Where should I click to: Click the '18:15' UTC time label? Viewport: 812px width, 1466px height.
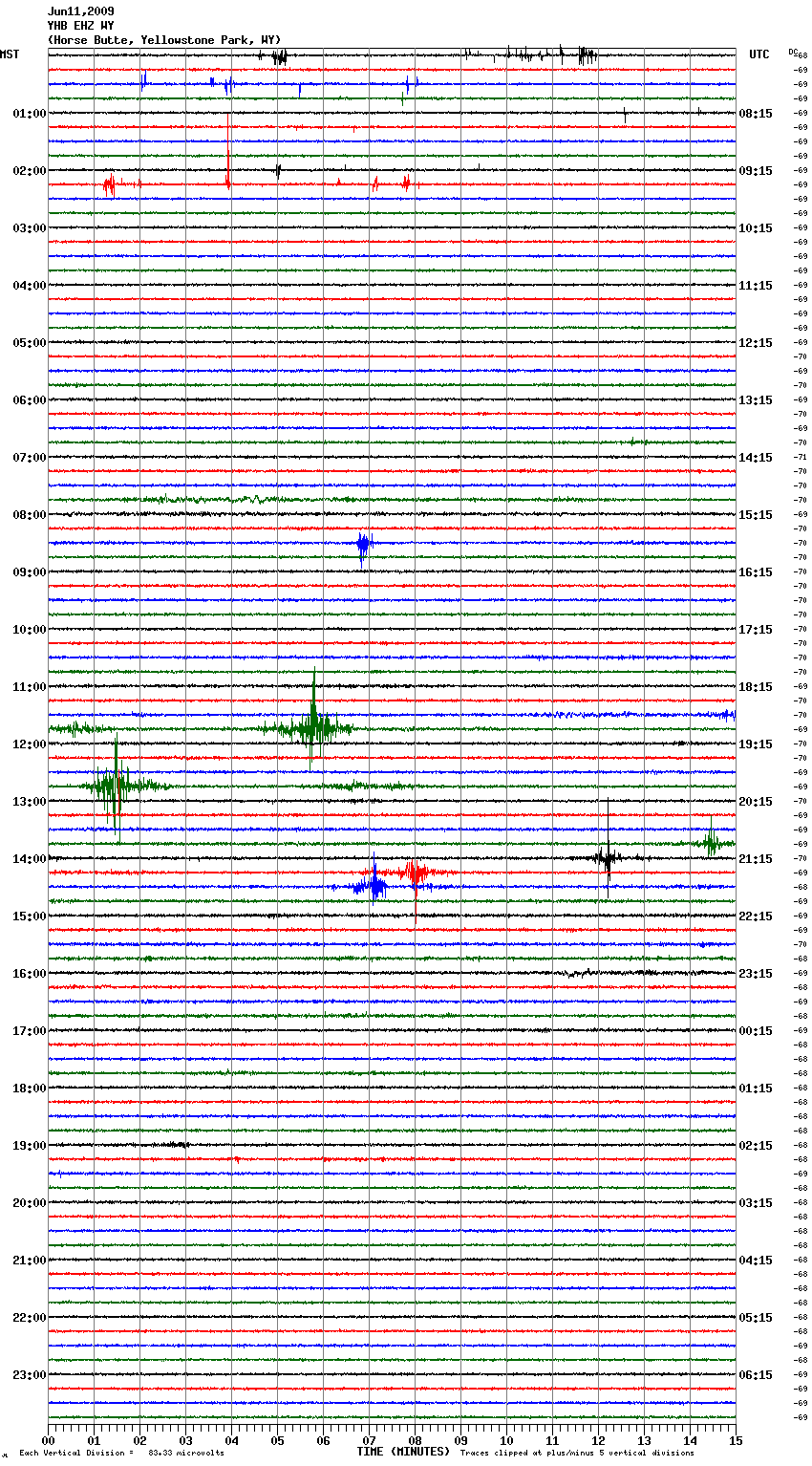[756, 687]
